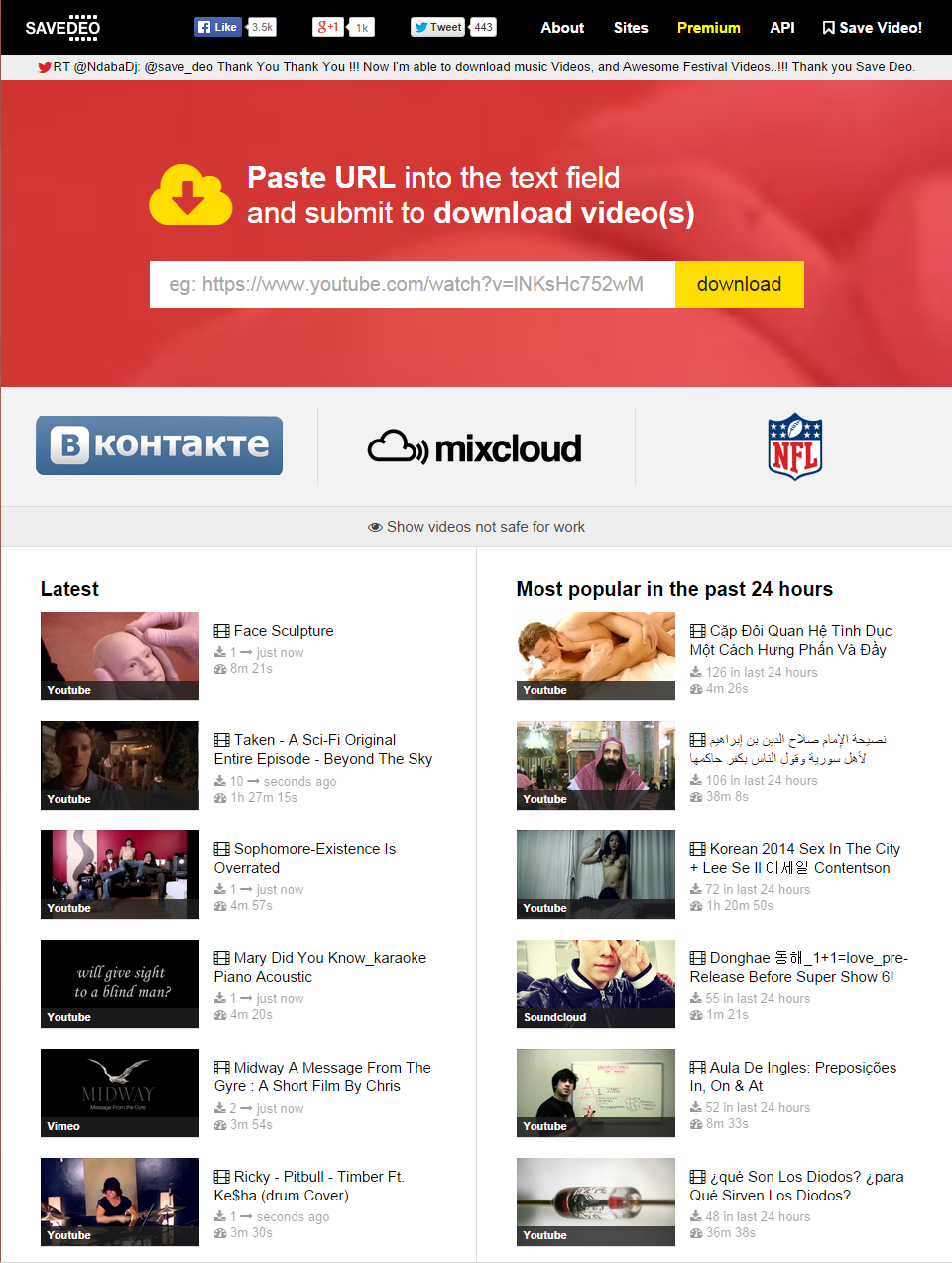
Task: Click the Twitter Tweet button
Action: 438,27
